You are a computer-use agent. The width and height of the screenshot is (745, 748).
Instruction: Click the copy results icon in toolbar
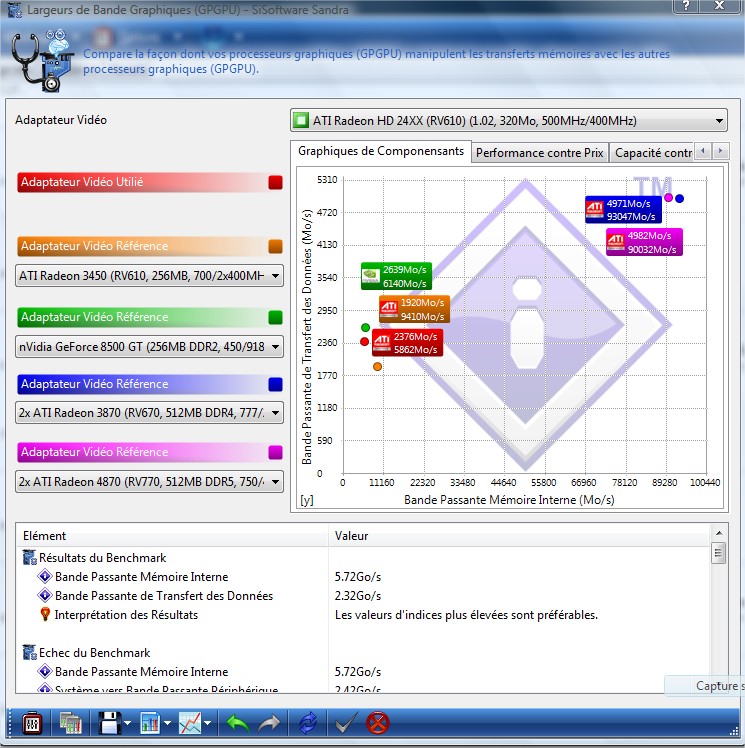coord(71,724)
